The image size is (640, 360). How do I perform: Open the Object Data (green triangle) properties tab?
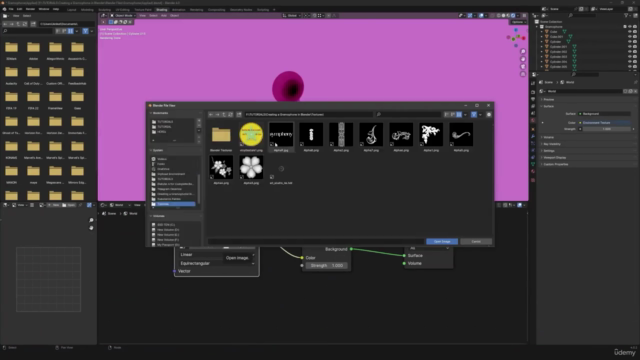tap(533, 164)
